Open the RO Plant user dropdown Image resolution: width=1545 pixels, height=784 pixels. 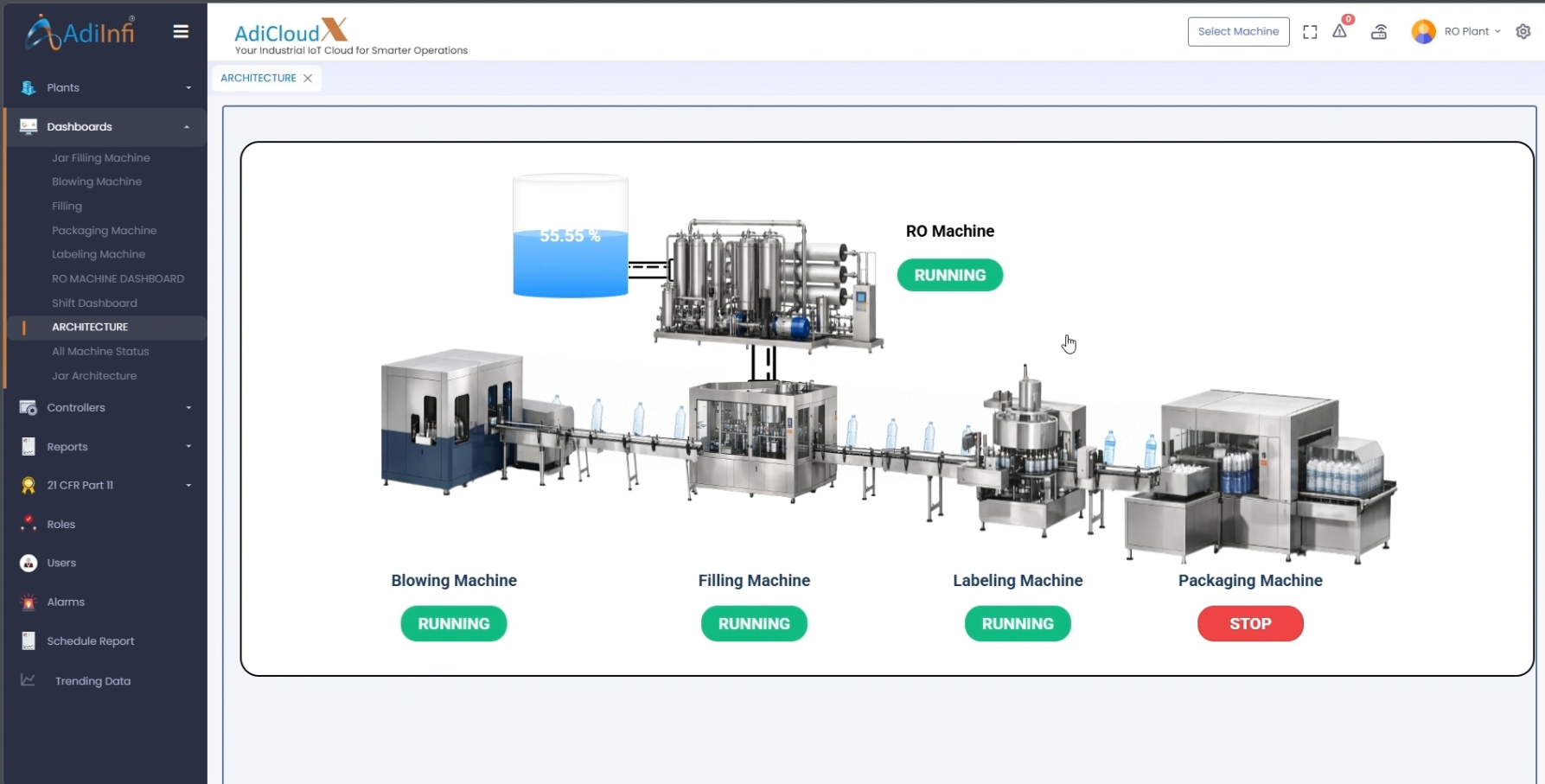click(1472, 32)
